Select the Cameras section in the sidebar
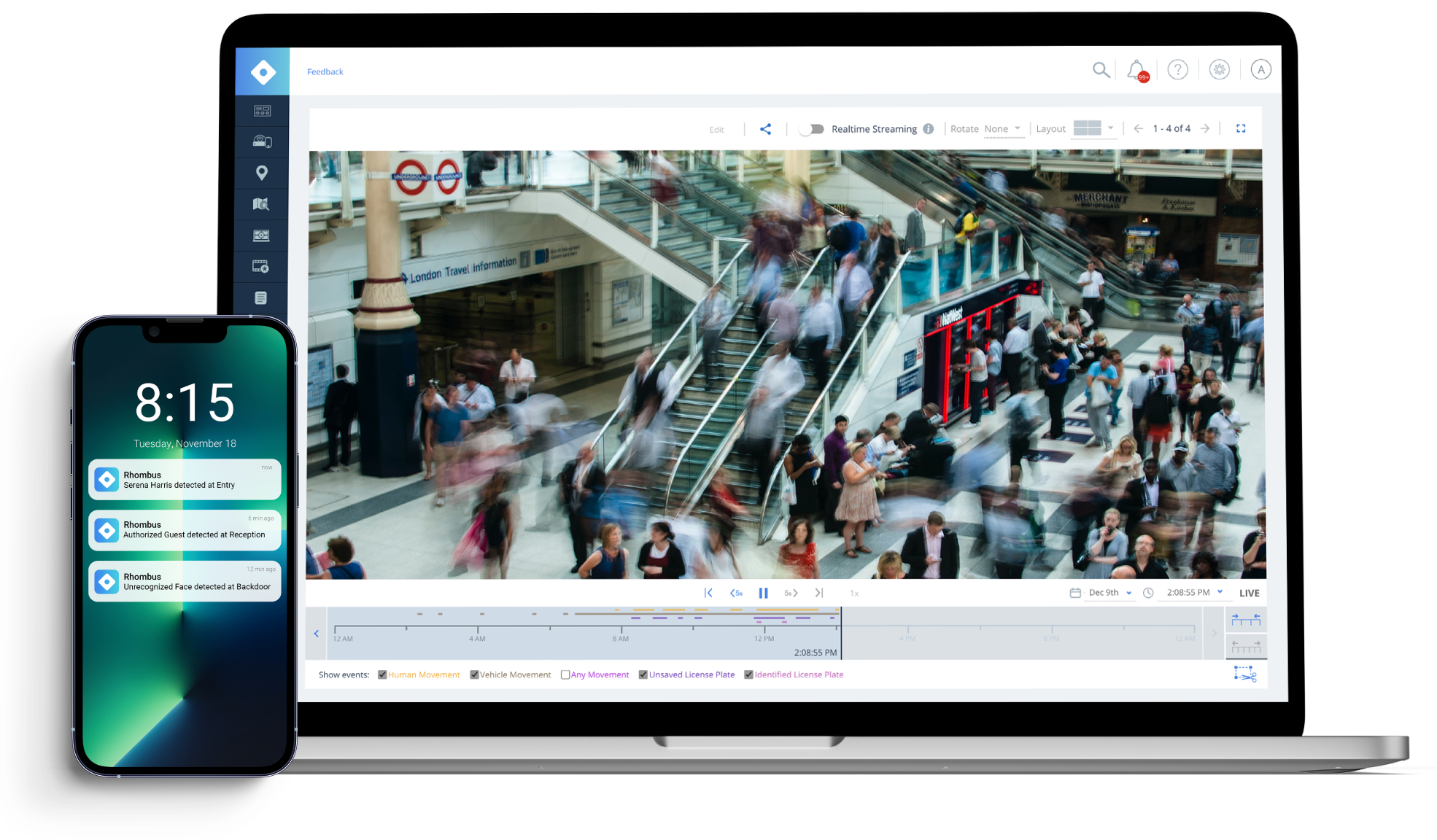Screen dimensions: 1437x840 [x=263, y=141]
